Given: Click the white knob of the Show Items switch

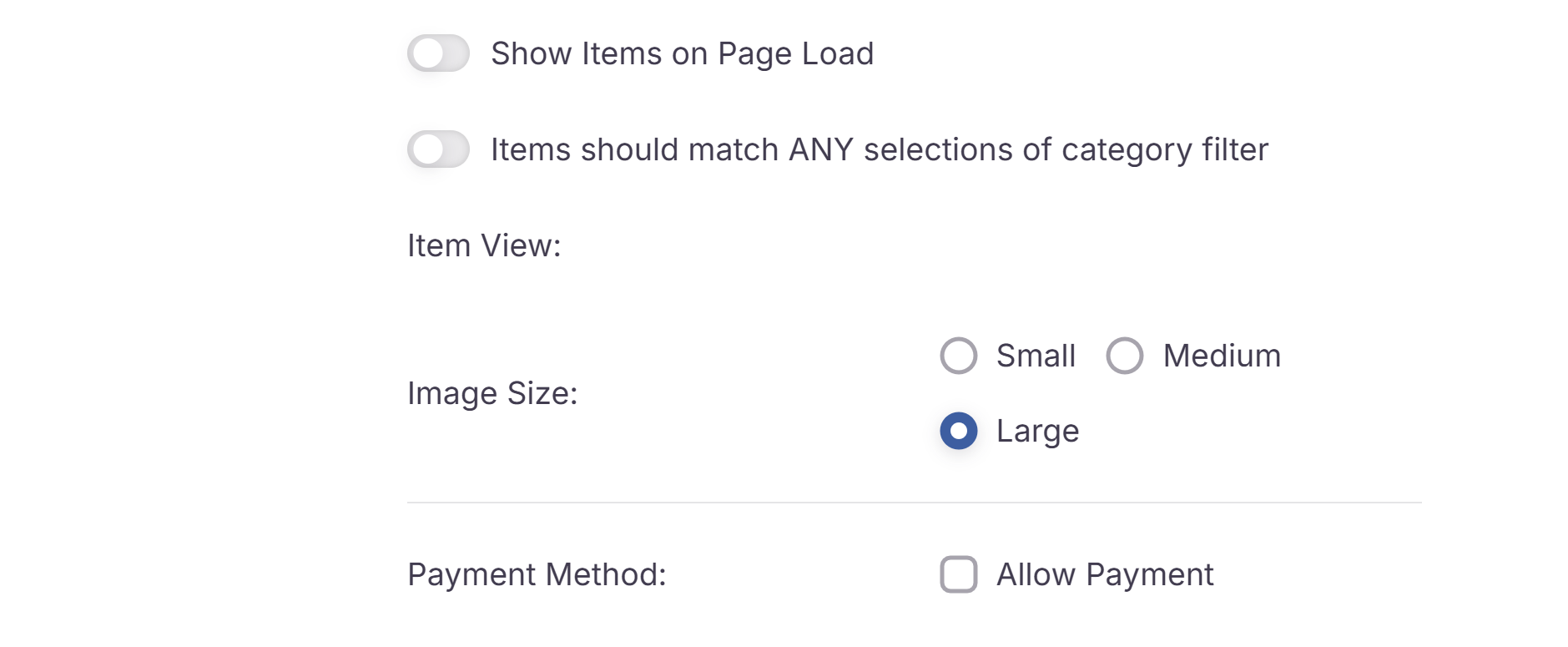Looking at the screenshot, I should click(427, 53).
